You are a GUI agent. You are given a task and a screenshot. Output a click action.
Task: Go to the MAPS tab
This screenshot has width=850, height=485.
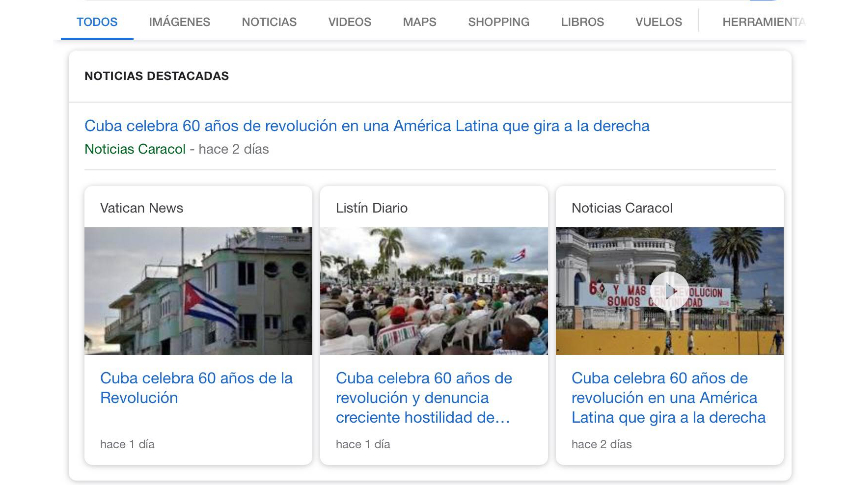(420, 22)
